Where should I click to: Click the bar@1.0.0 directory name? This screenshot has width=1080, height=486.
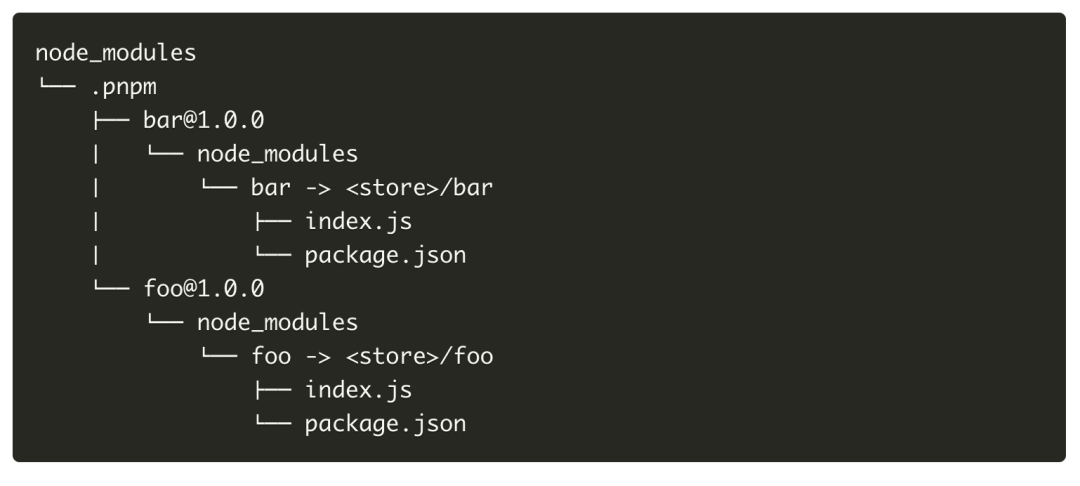pyautogui.click(x=204, y=120)
